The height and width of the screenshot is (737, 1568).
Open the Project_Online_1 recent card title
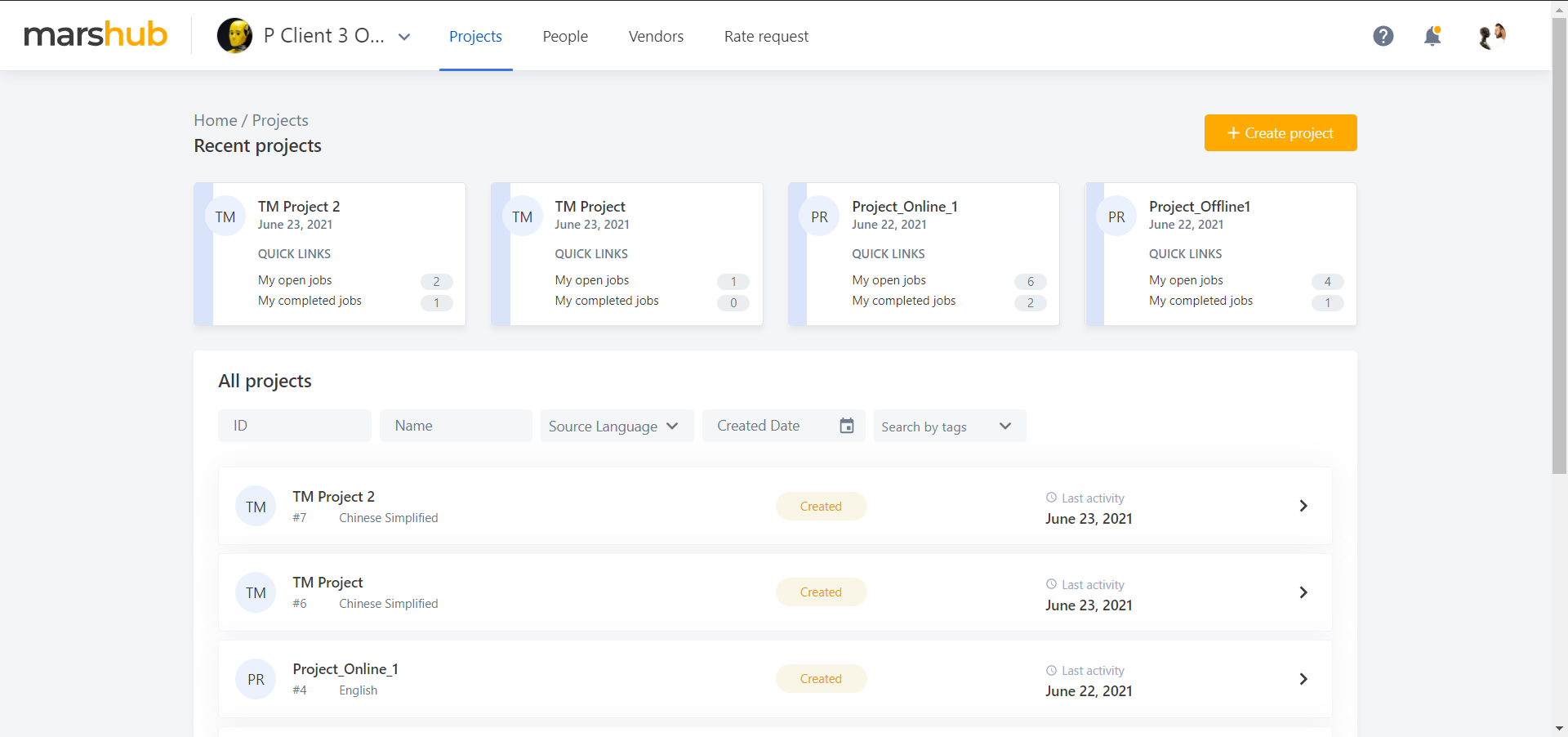coord(905,207)
